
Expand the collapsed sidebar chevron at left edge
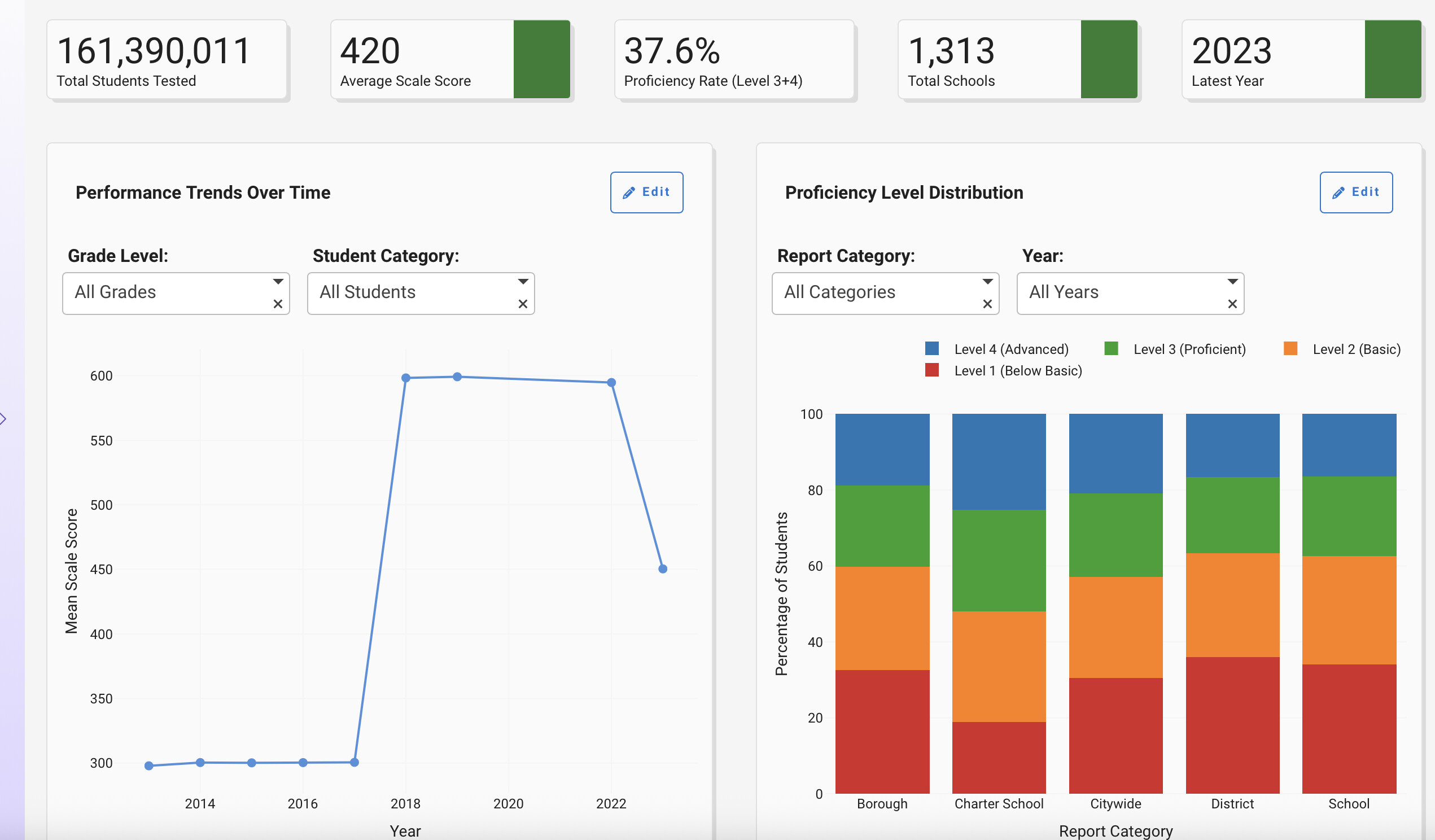pos(3,419)
